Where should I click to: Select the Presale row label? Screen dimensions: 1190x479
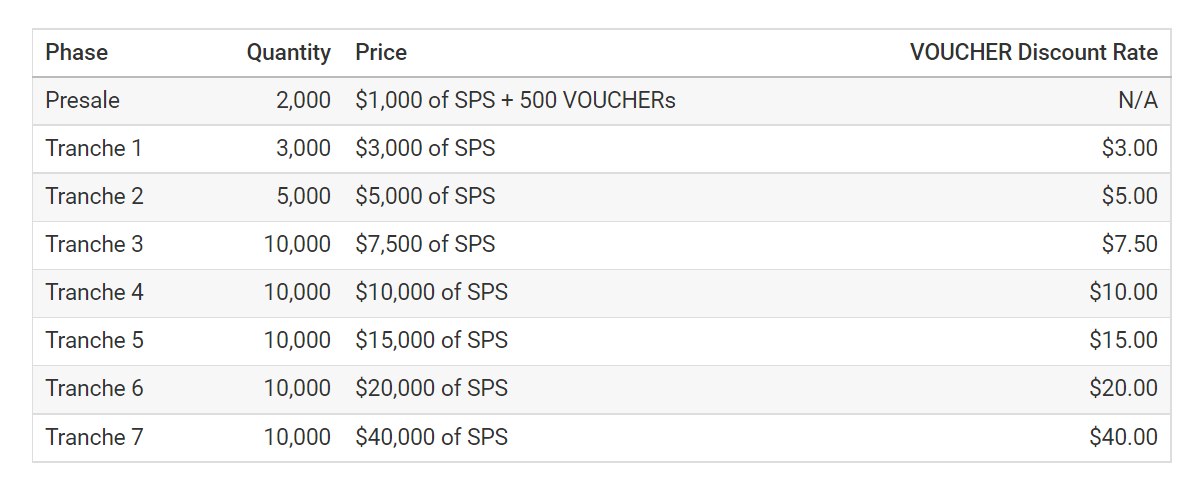83,100
